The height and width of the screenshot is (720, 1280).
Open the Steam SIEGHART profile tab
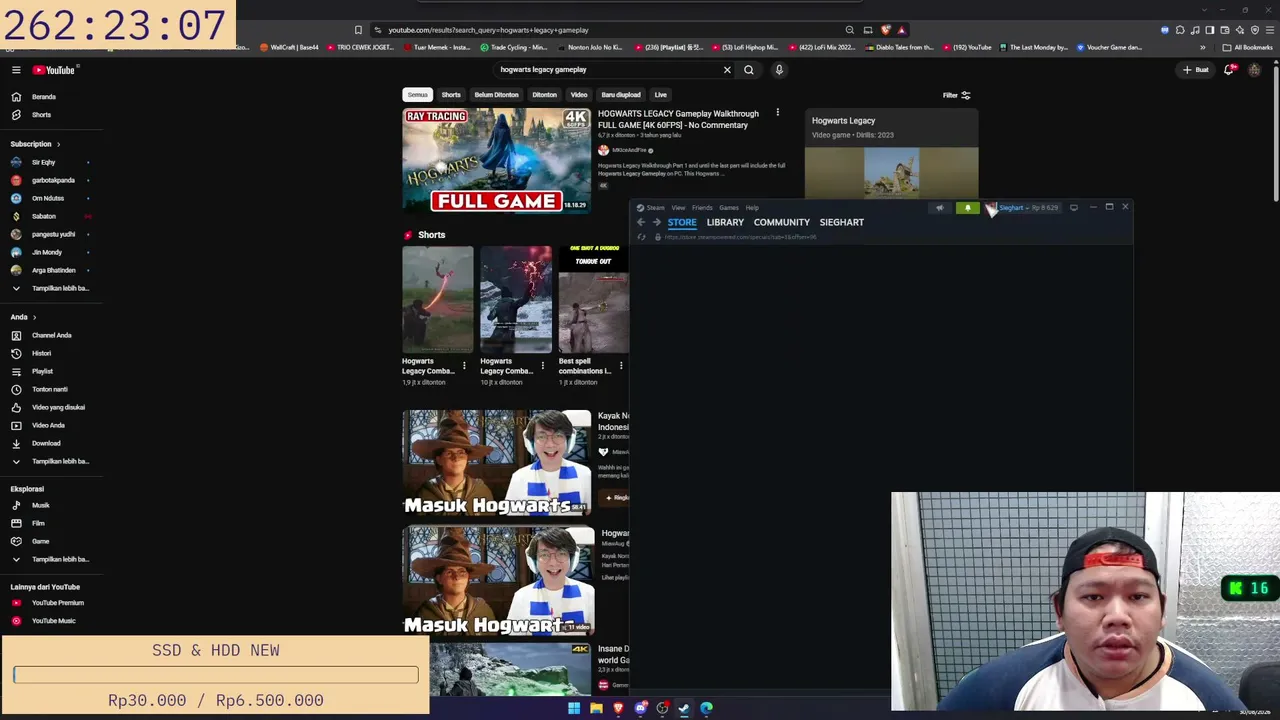pyautogui.click(x=842, y=222)
